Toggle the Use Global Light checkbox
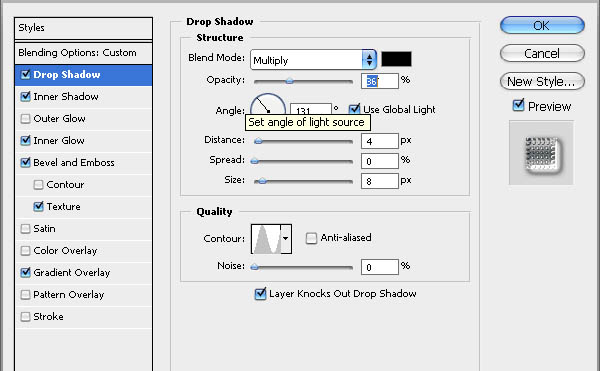Viewport: 600px width, 371px height. (354, 109)
